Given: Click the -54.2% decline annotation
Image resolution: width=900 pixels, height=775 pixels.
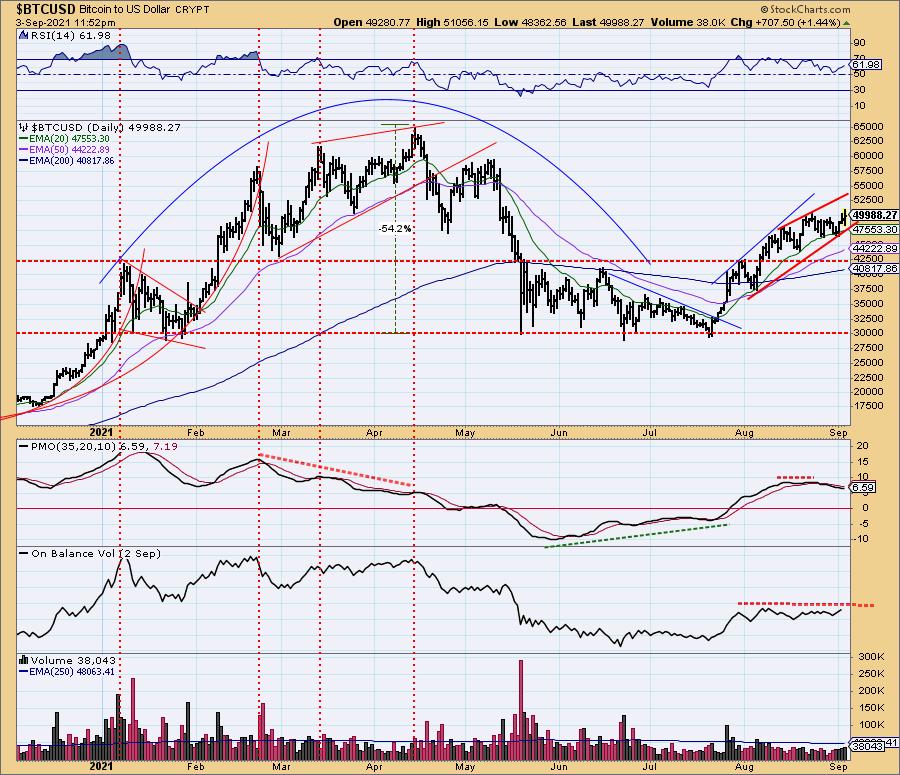Looking at the screenshot, I should 395,228.
